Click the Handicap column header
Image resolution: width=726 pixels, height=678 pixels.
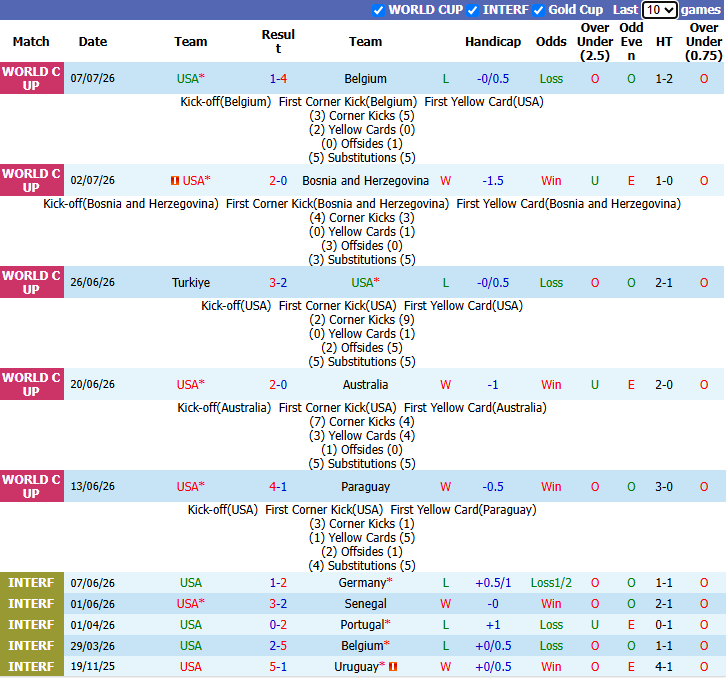coord(493,42)
